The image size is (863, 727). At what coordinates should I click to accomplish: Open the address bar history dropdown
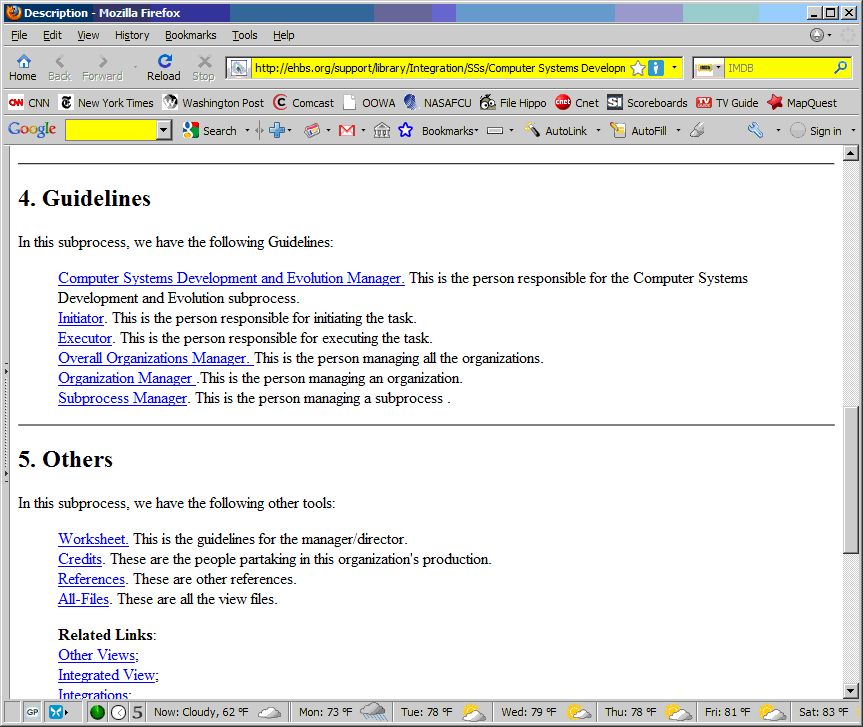(x=674, y=68)
